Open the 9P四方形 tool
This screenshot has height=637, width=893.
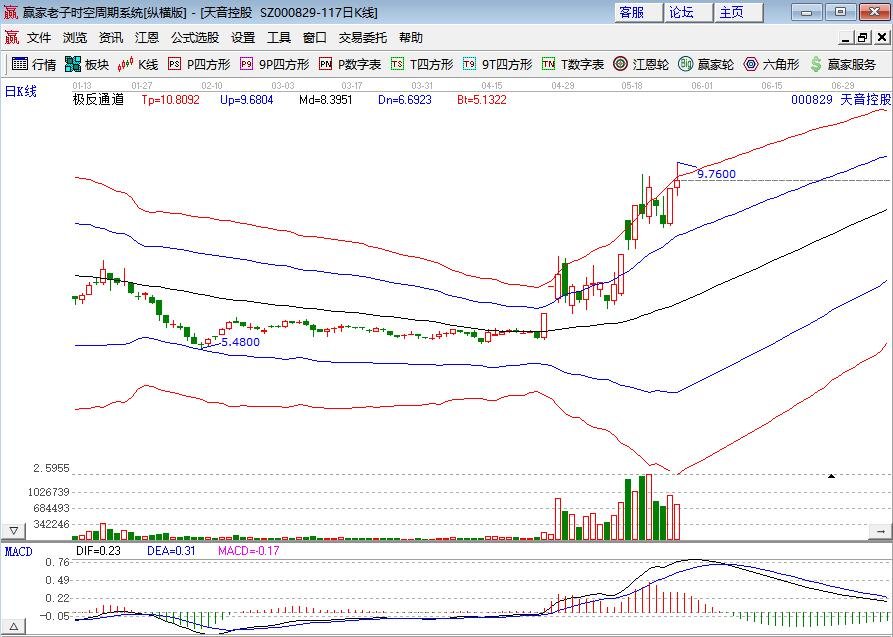(275, 64)
